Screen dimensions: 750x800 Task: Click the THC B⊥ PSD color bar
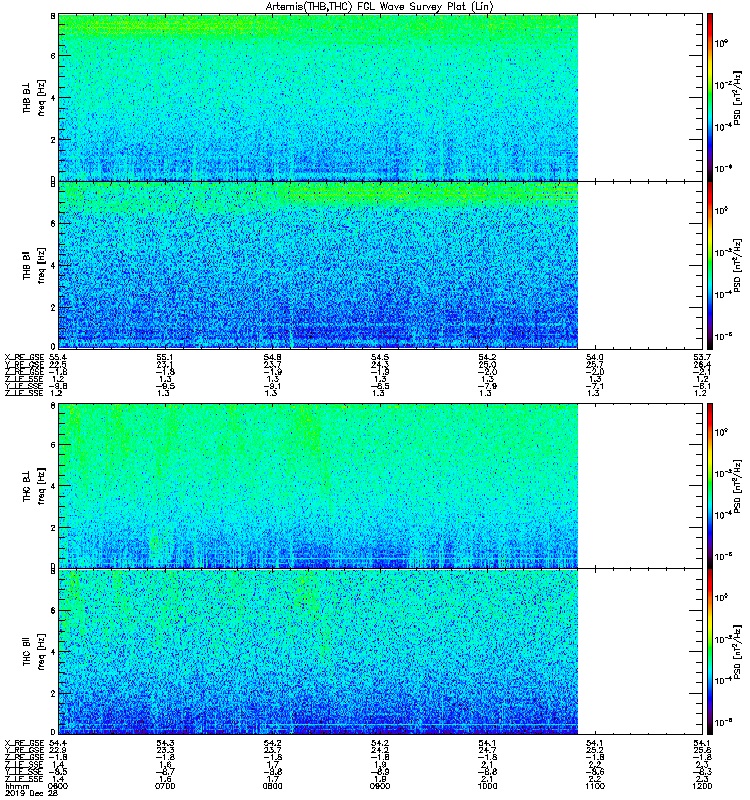tap(710, 486)
